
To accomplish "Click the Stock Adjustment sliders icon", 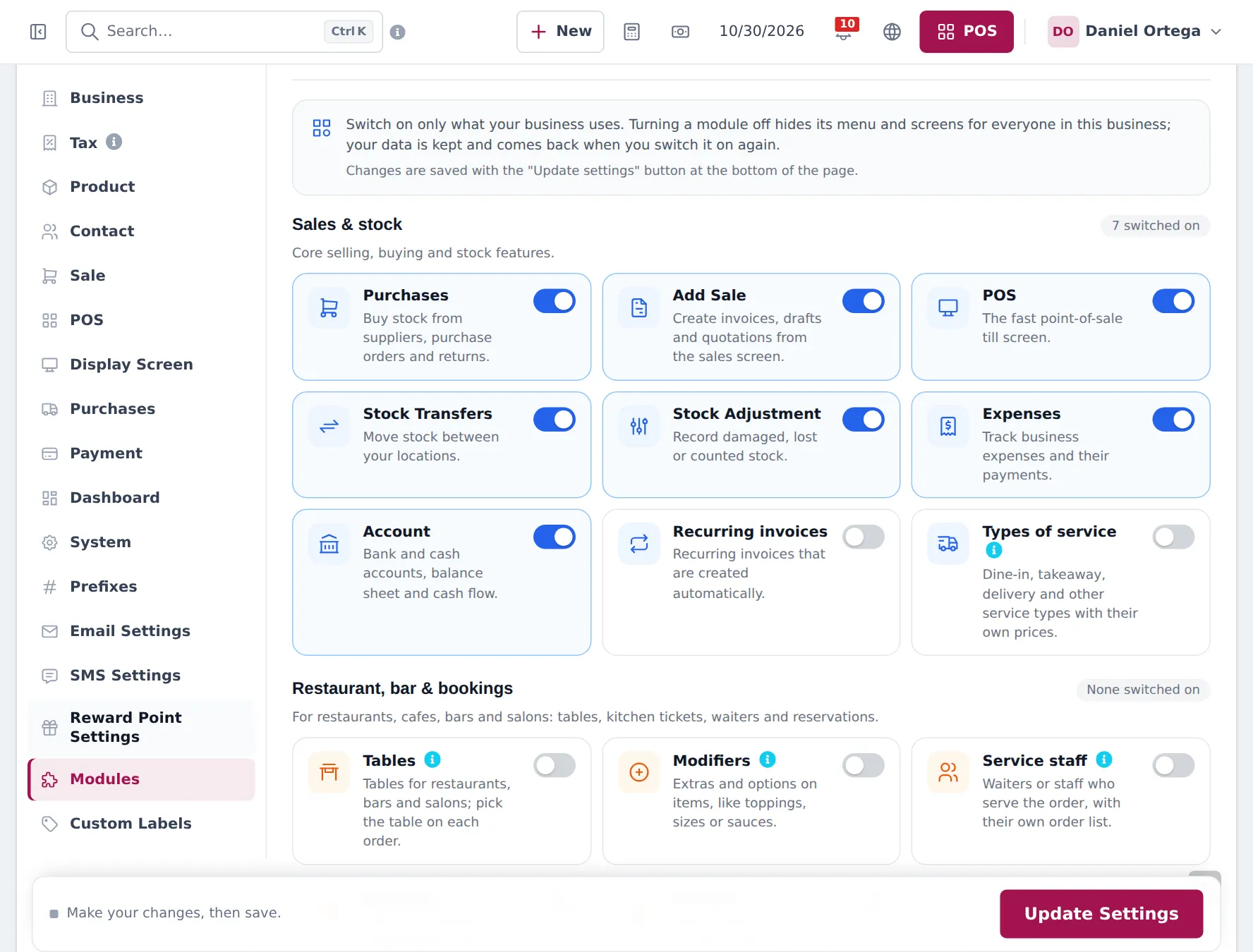I will 638,426.
